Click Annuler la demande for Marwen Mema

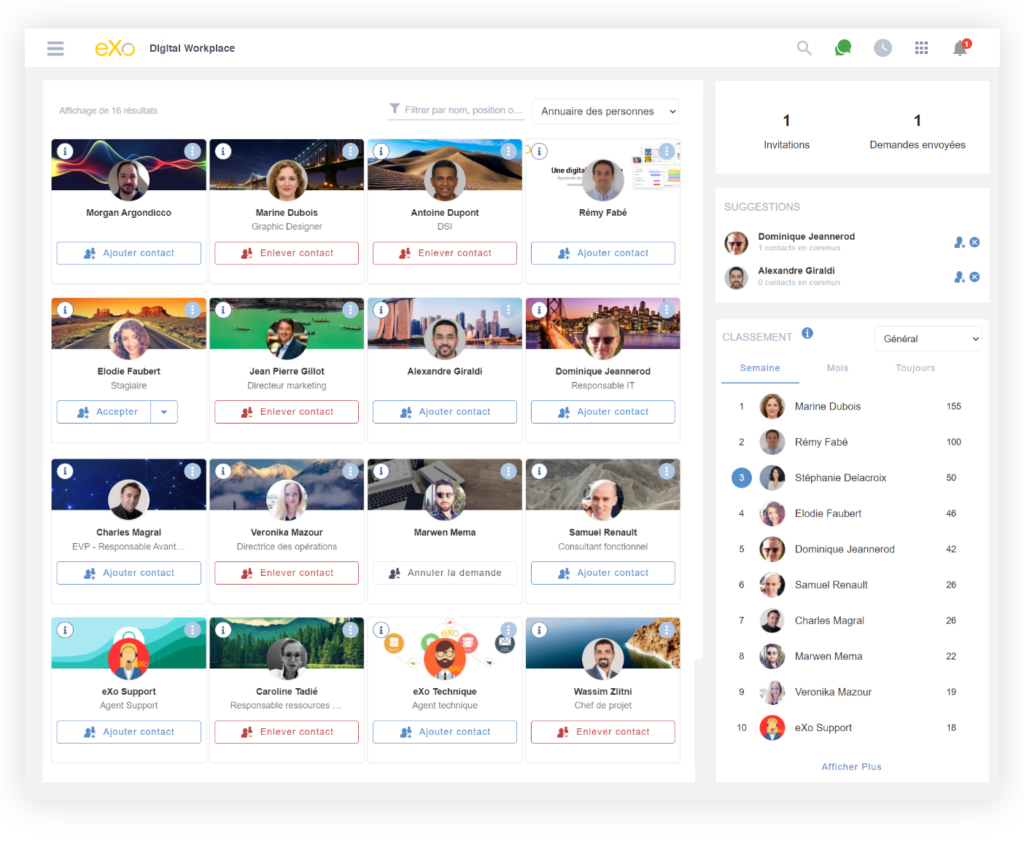coord(445,573)
